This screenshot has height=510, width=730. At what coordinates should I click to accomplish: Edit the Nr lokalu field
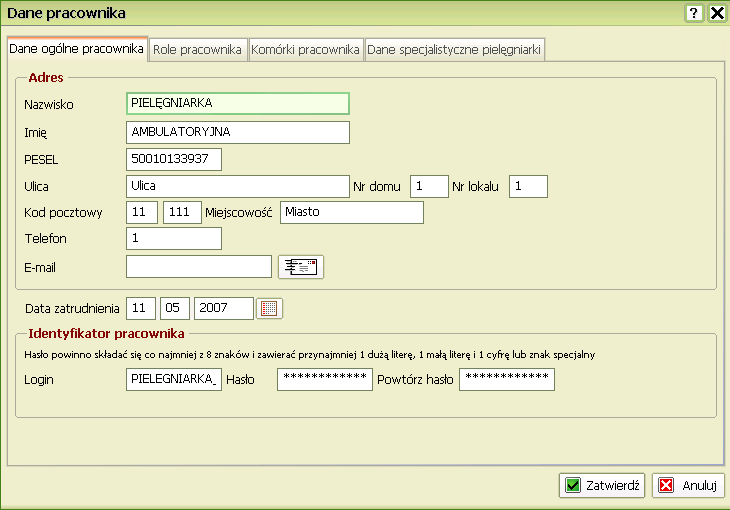click(528, 186)
